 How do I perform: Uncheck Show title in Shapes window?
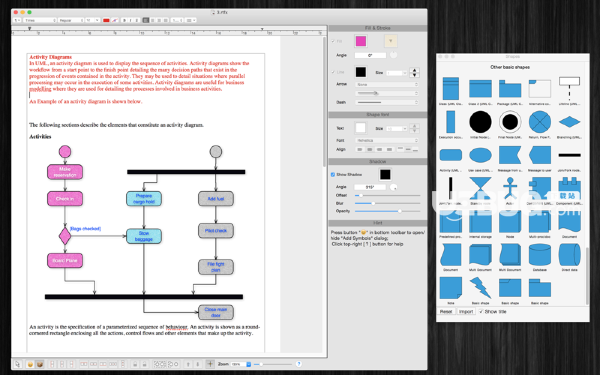(481, 311)
